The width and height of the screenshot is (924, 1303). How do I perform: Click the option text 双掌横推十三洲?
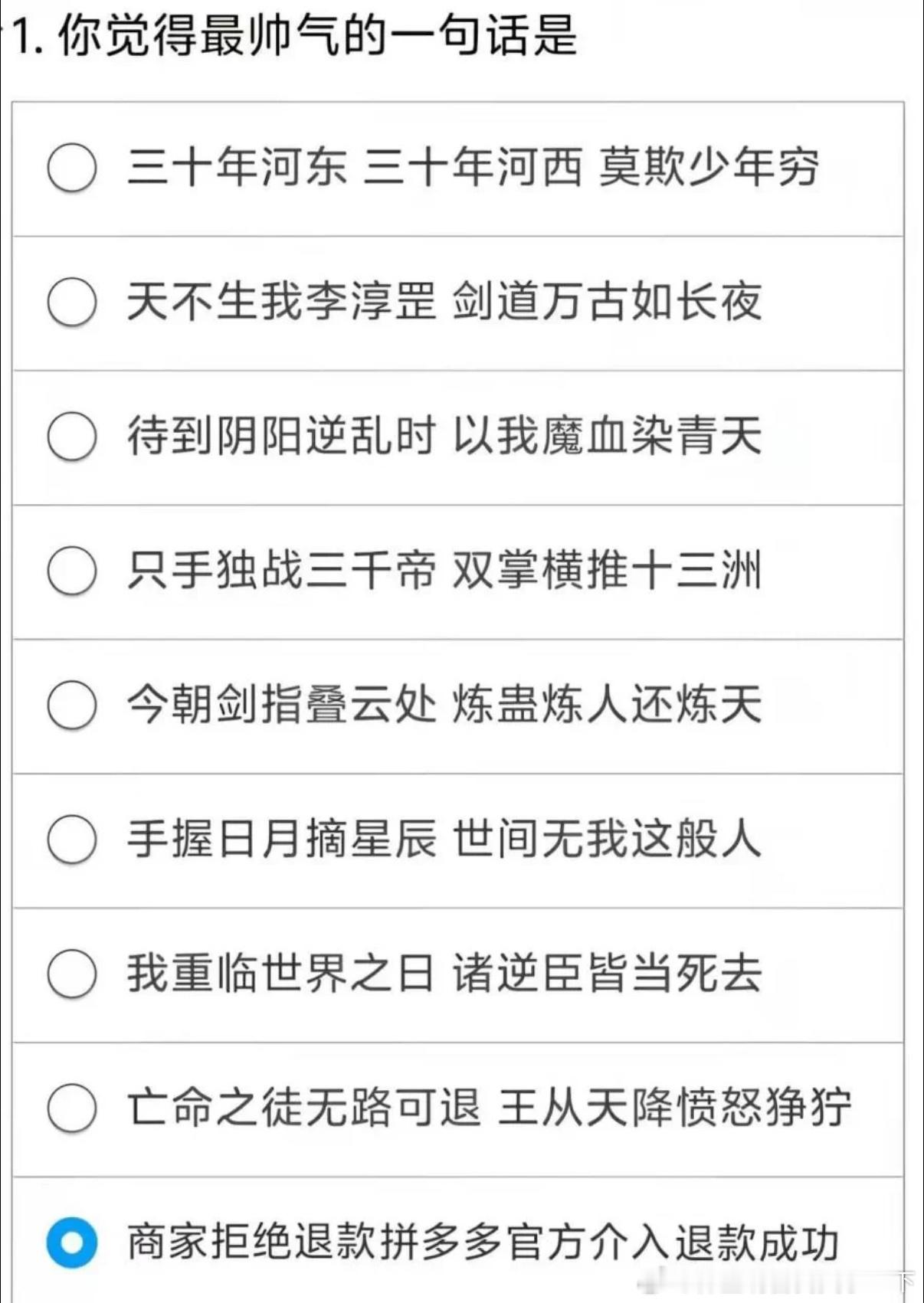tap(607, 571)
